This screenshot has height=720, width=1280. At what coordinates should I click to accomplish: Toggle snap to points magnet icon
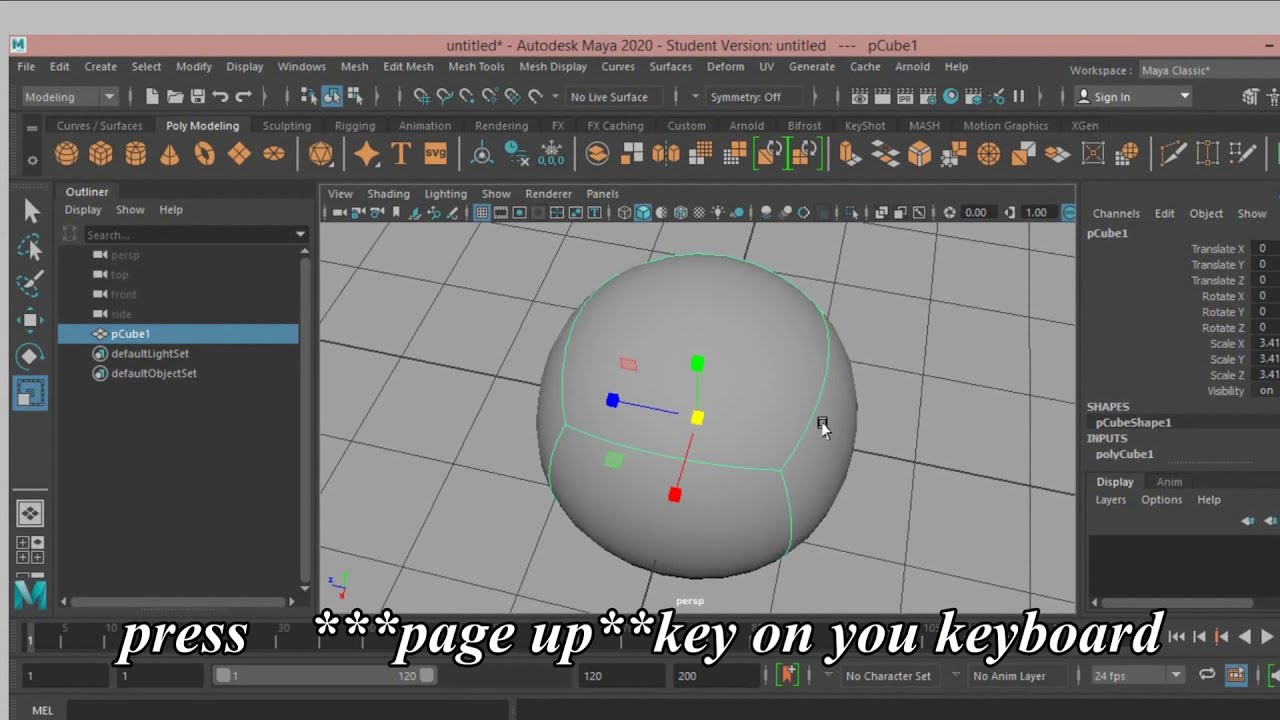click(x=467, y=97)
